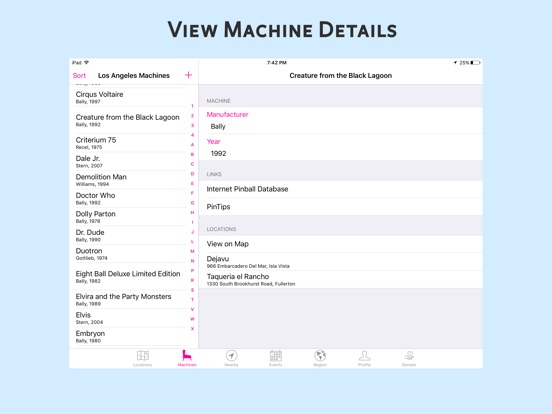Image resolution: width=552 pixels, height=414 pixels.
Task: Open the Profile person icon
Action: point(364,356)
